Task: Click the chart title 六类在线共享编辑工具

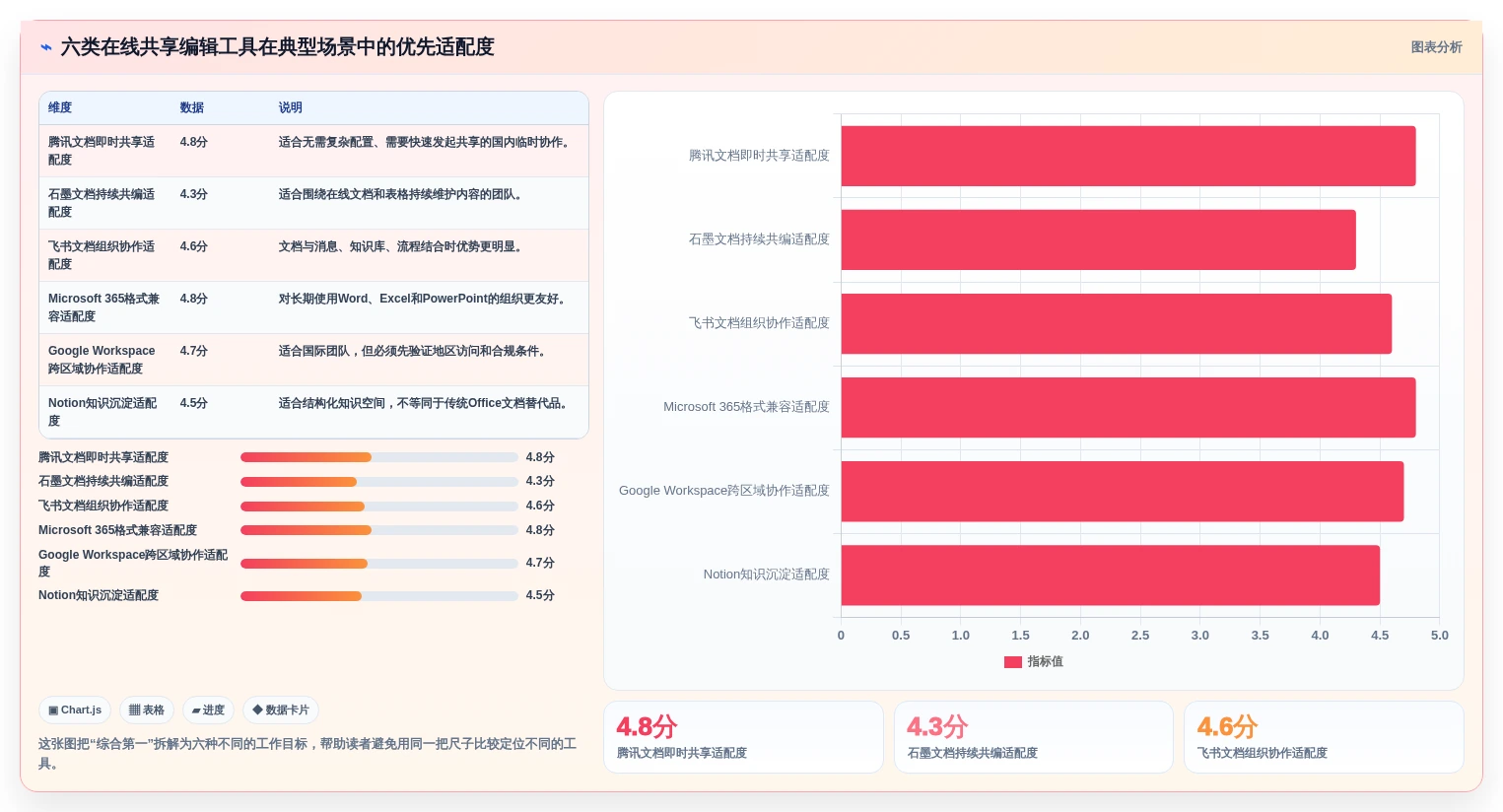Action: (x=277, y=47)
